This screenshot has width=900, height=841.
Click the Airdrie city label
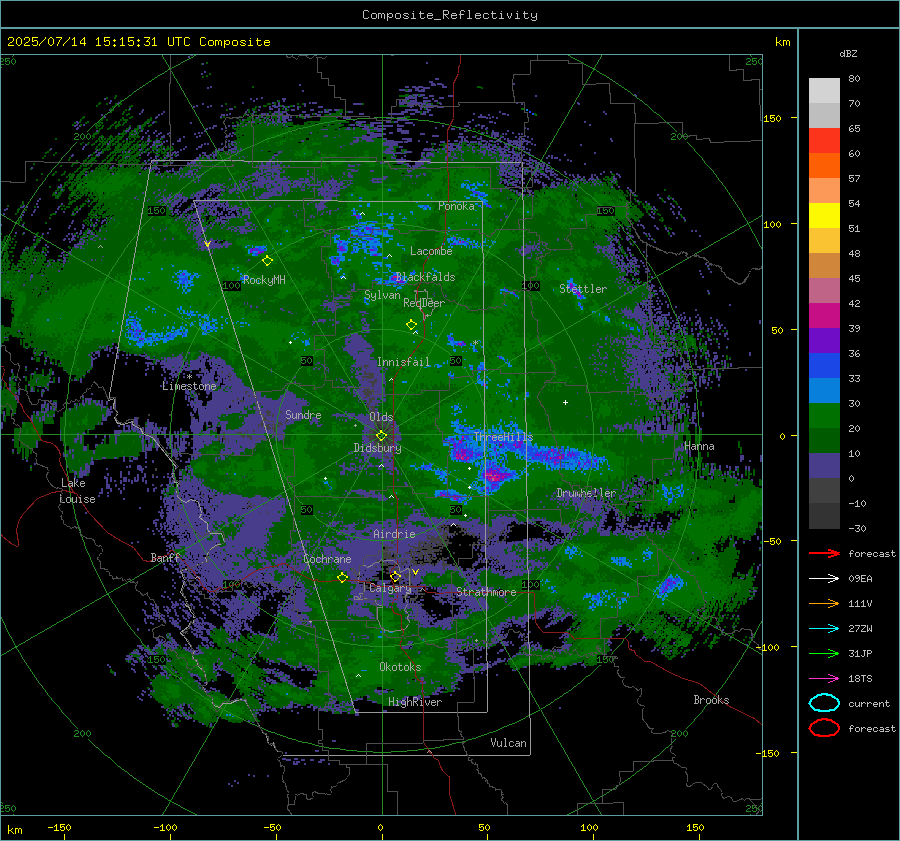[x=394, y=534]
